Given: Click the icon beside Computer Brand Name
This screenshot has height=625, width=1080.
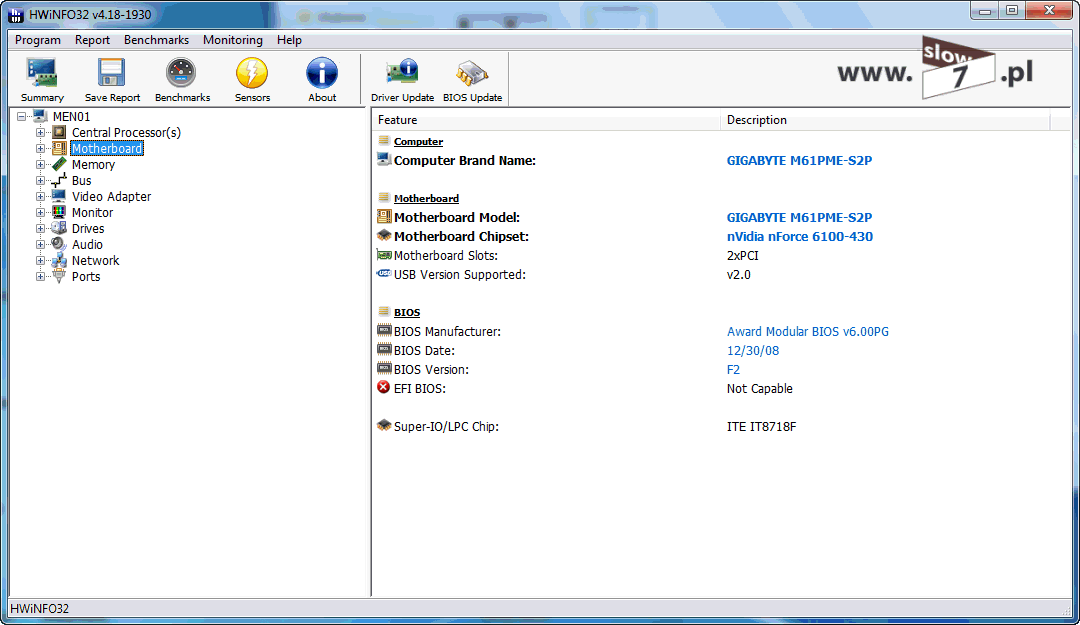Looking at the screenshot, I should pos(384,160).
